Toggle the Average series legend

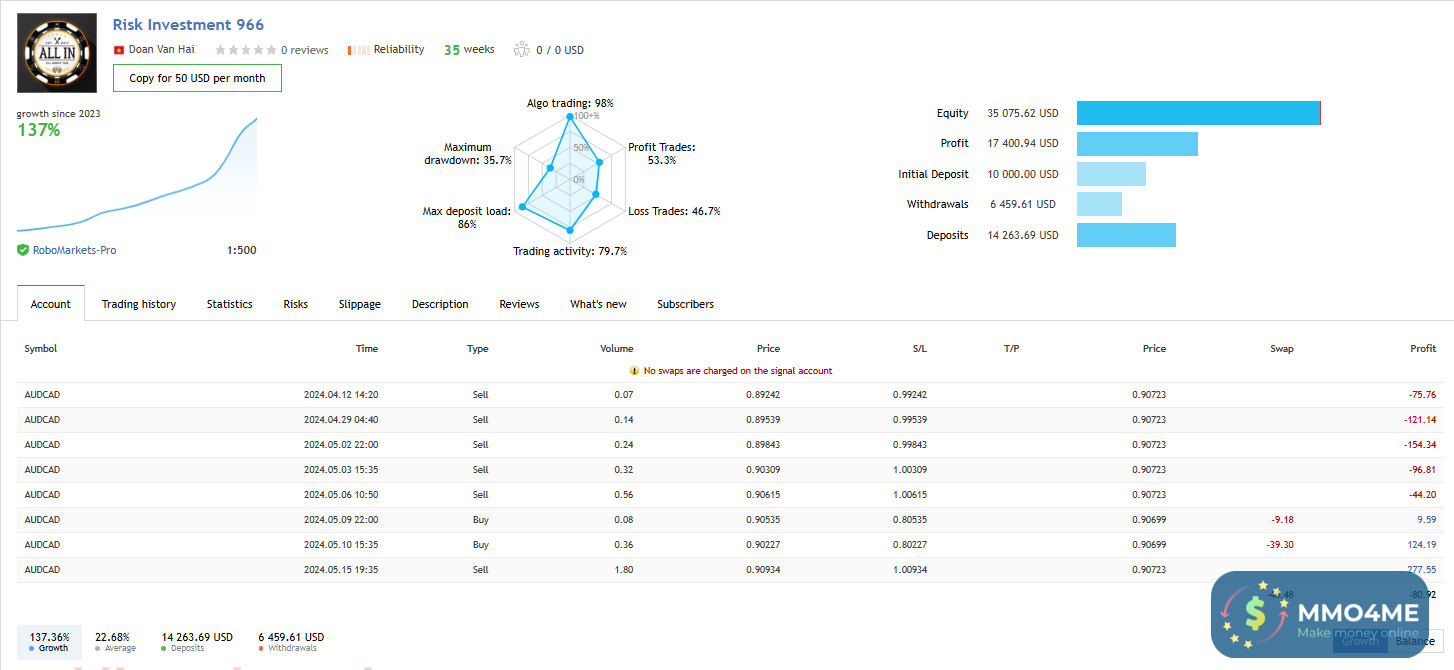(x=113, y=641)
